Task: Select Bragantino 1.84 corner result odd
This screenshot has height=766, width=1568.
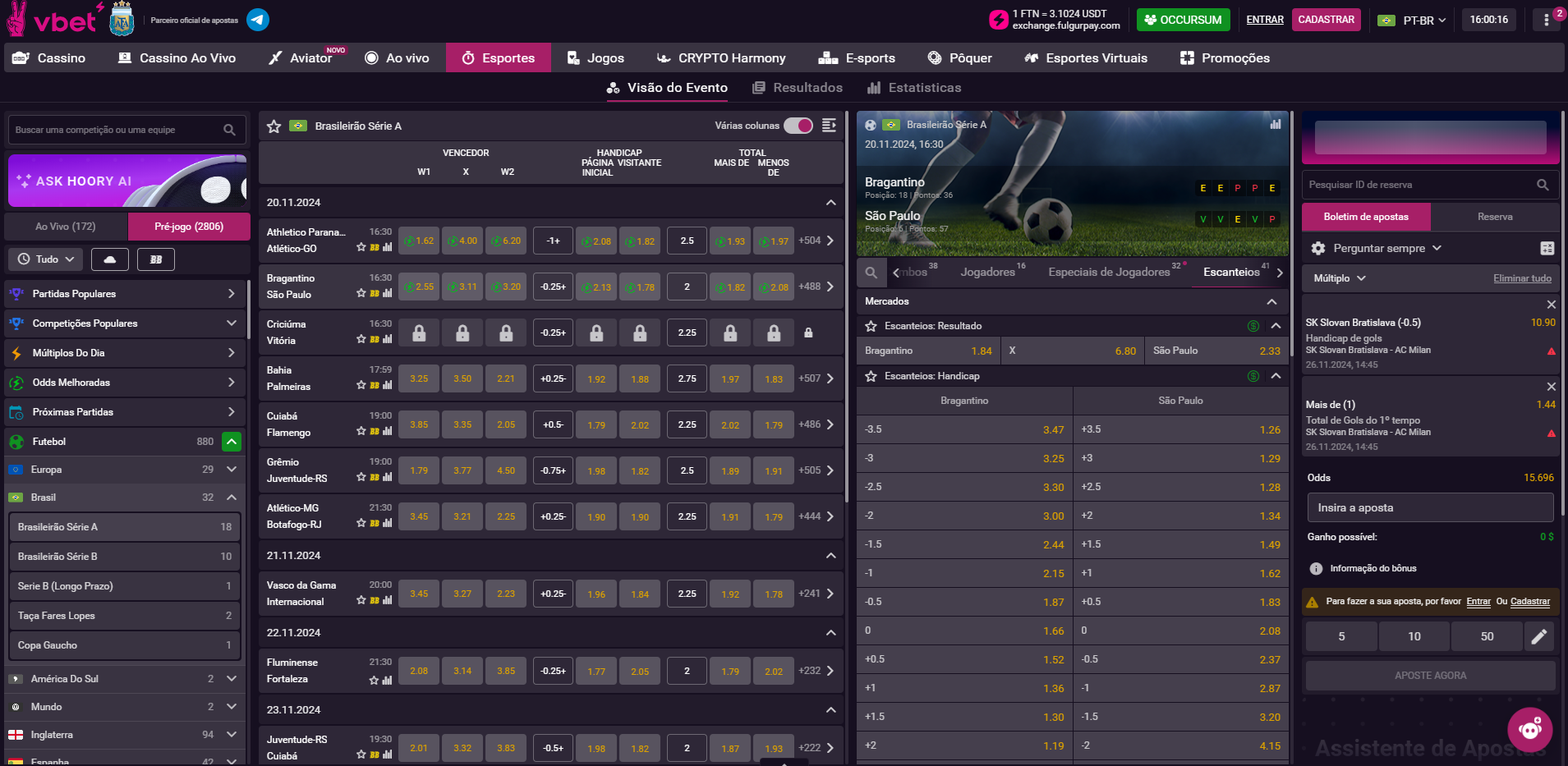Action: click(928, 351)
